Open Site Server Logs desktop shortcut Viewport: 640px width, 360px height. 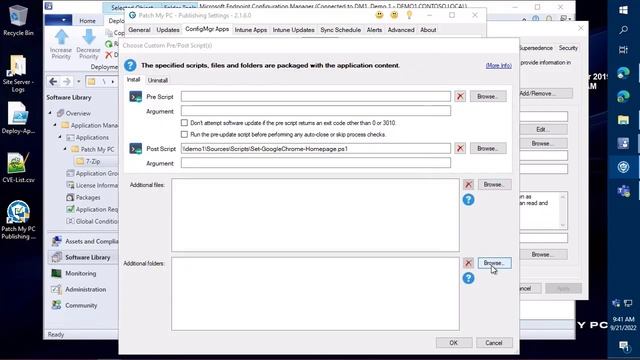click(18, 73)
